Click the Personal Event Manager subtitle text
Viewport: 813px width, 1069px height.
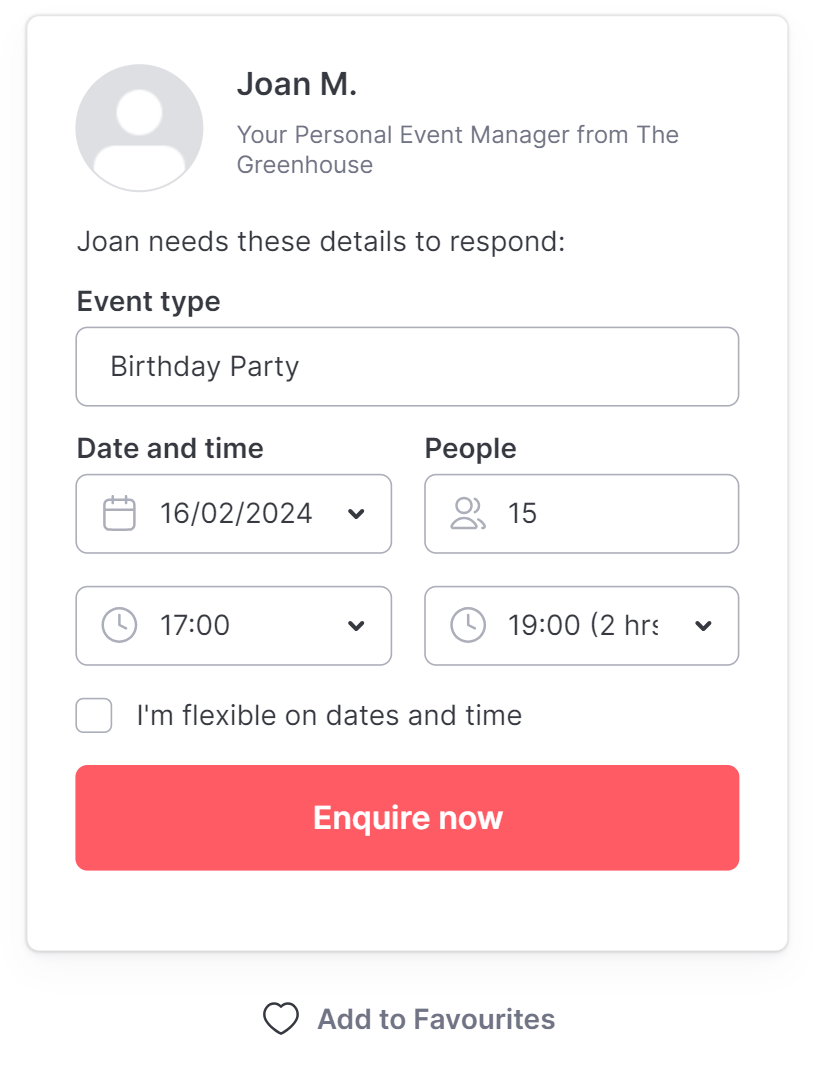[458, 149]
